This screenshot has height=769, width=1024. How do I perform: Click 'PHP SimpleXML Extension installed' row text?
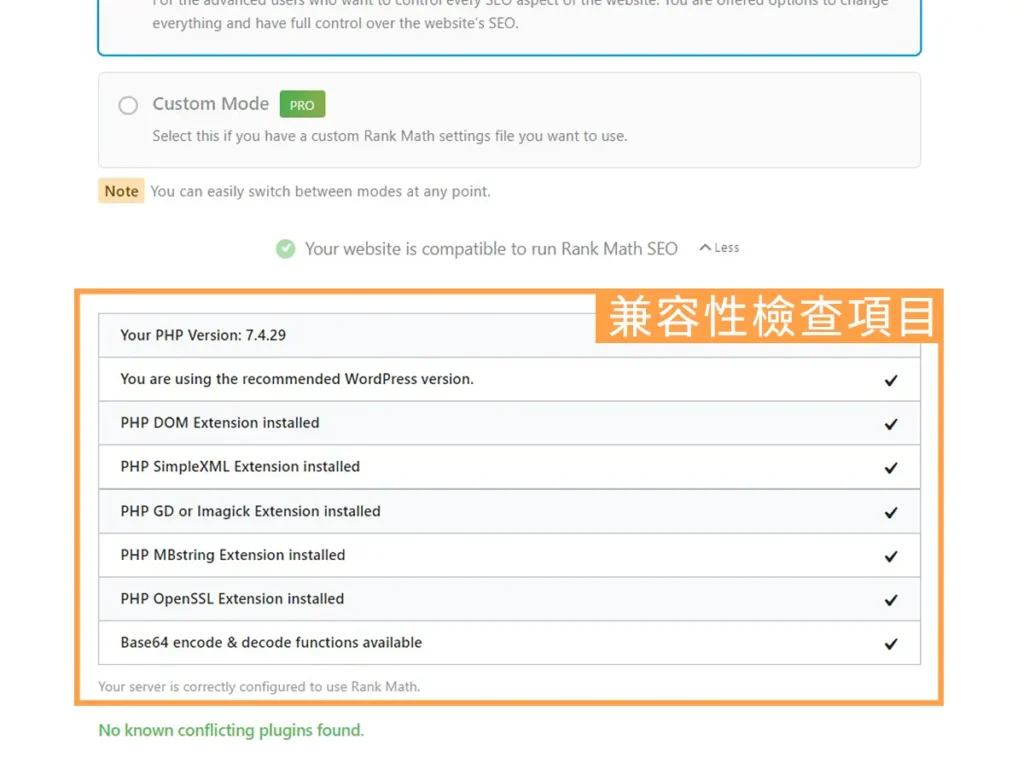click(240, 466)
